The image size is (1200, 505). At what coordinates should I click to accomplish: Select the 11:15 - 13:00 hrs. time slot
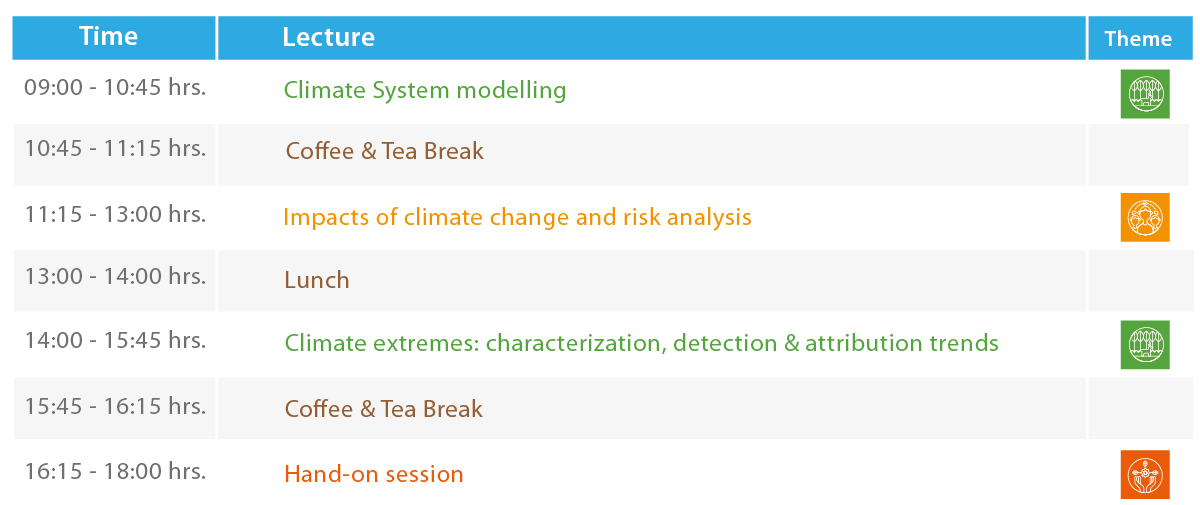[x=115, y=213]
